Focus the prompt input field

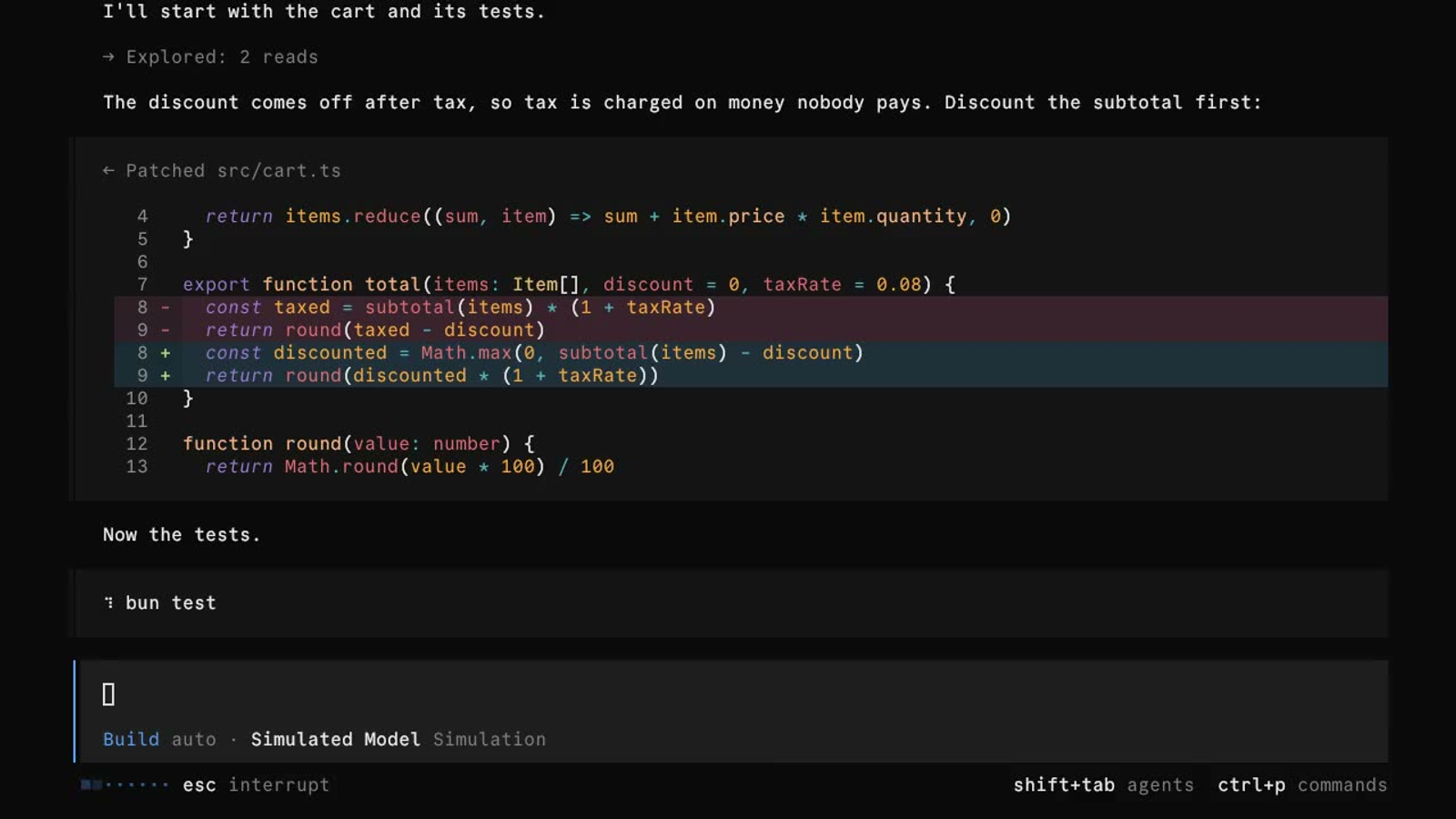733,694
